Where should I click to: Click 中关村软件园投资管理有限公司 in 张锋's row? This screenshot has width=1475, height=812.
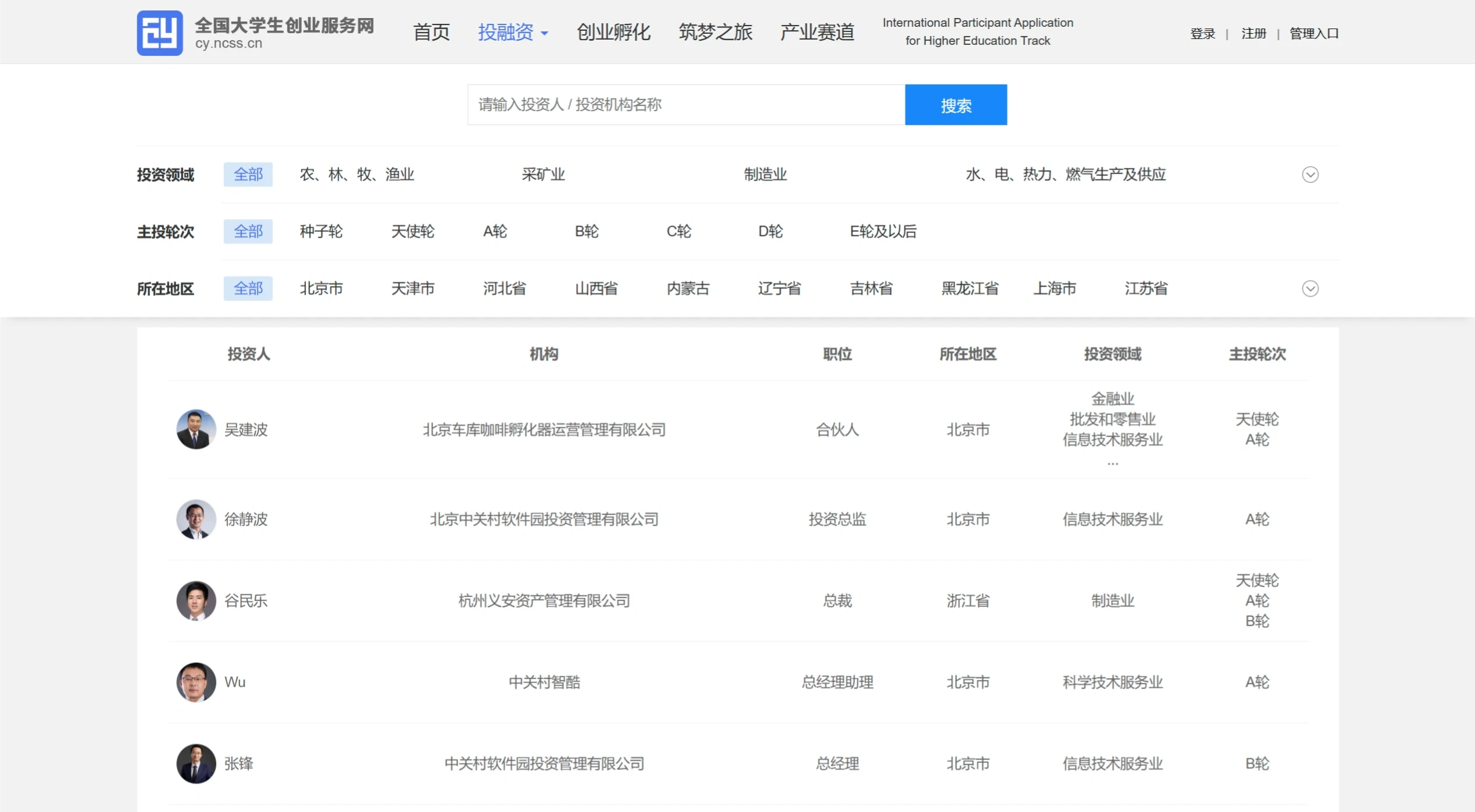[544, 764]
